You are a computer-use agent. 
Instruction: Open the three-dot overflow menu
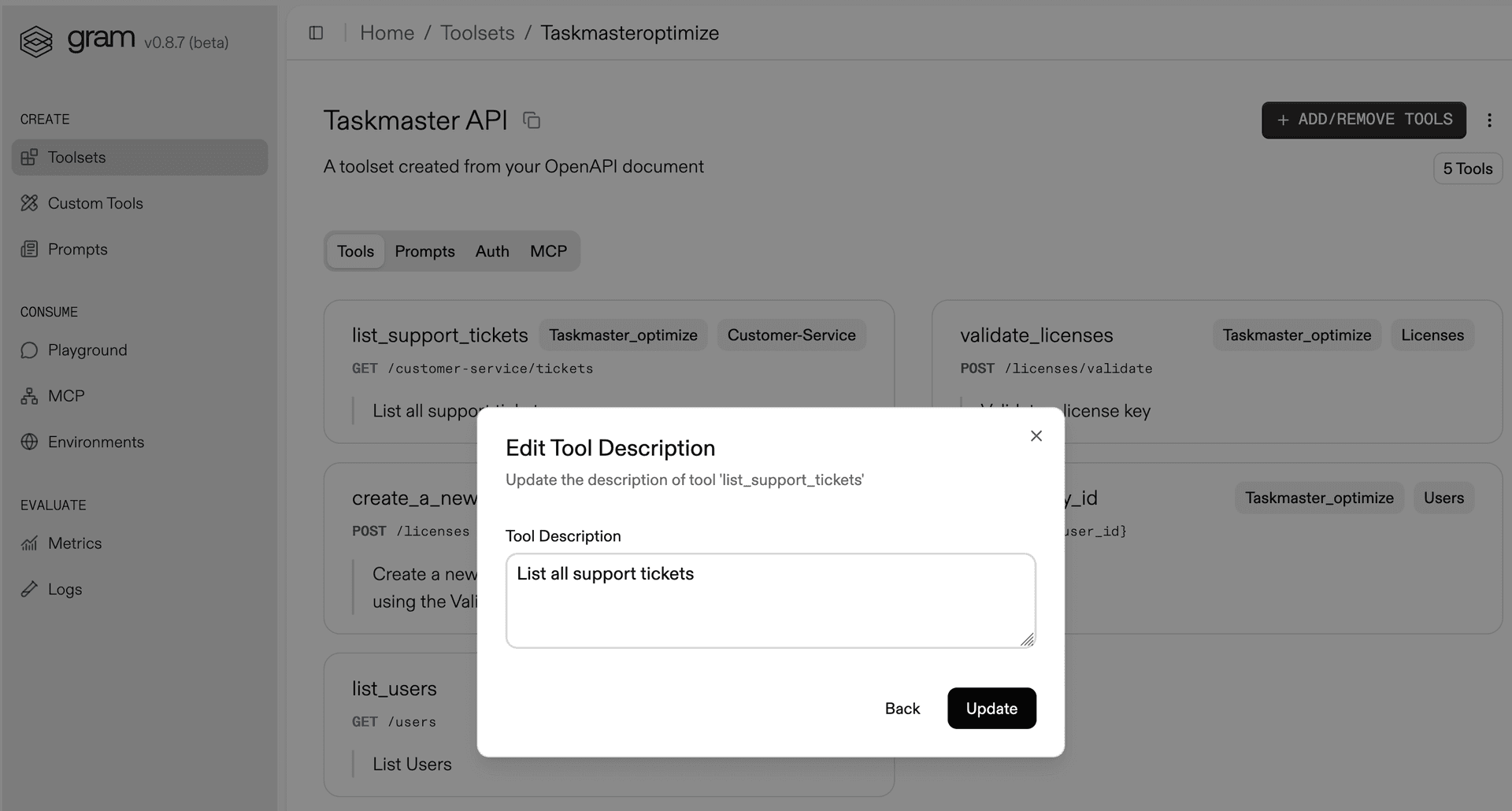1490,120
